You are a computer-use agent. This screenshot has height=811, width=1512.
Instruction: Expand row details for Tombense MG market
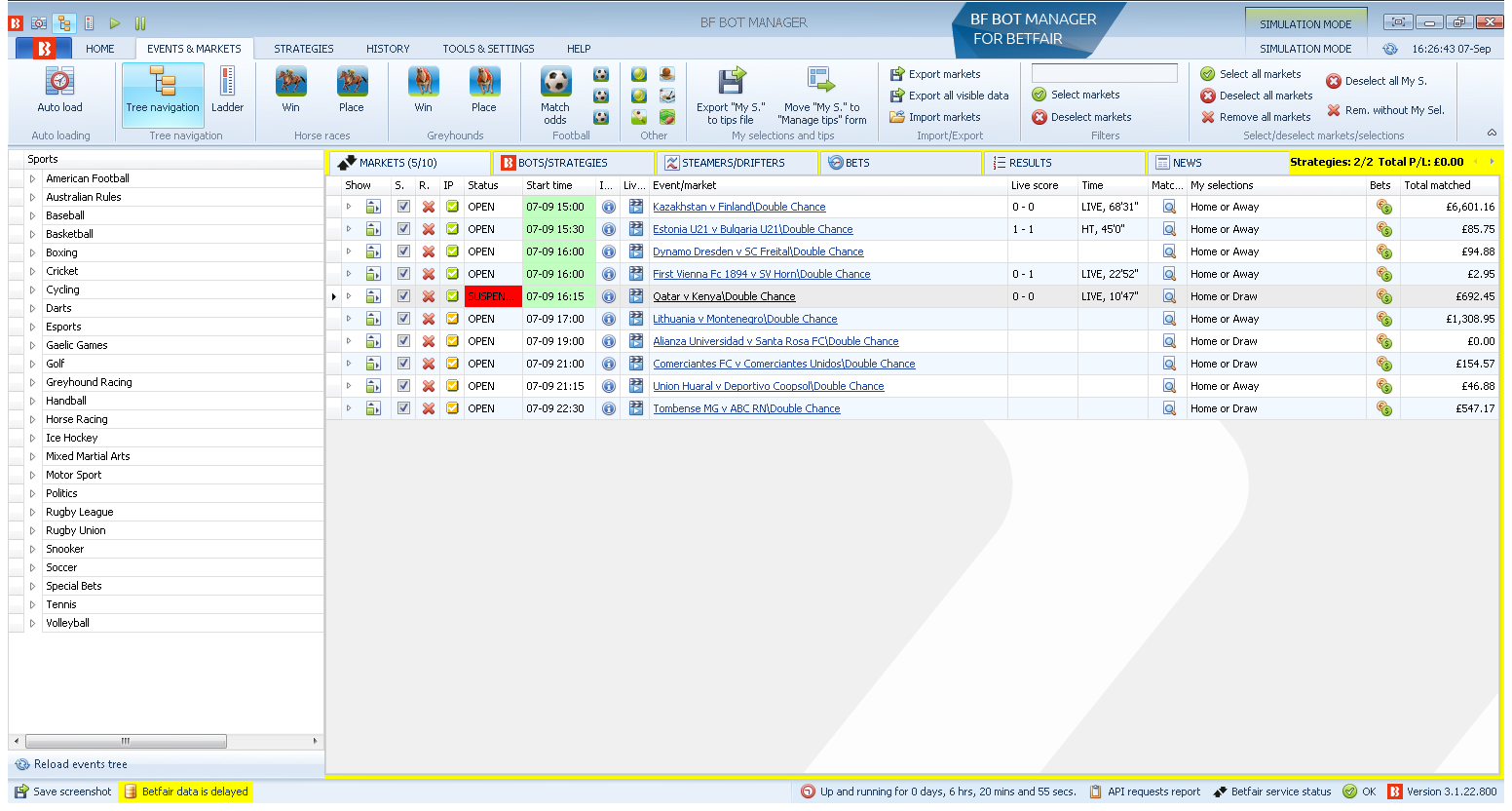(x=349, y=408)
